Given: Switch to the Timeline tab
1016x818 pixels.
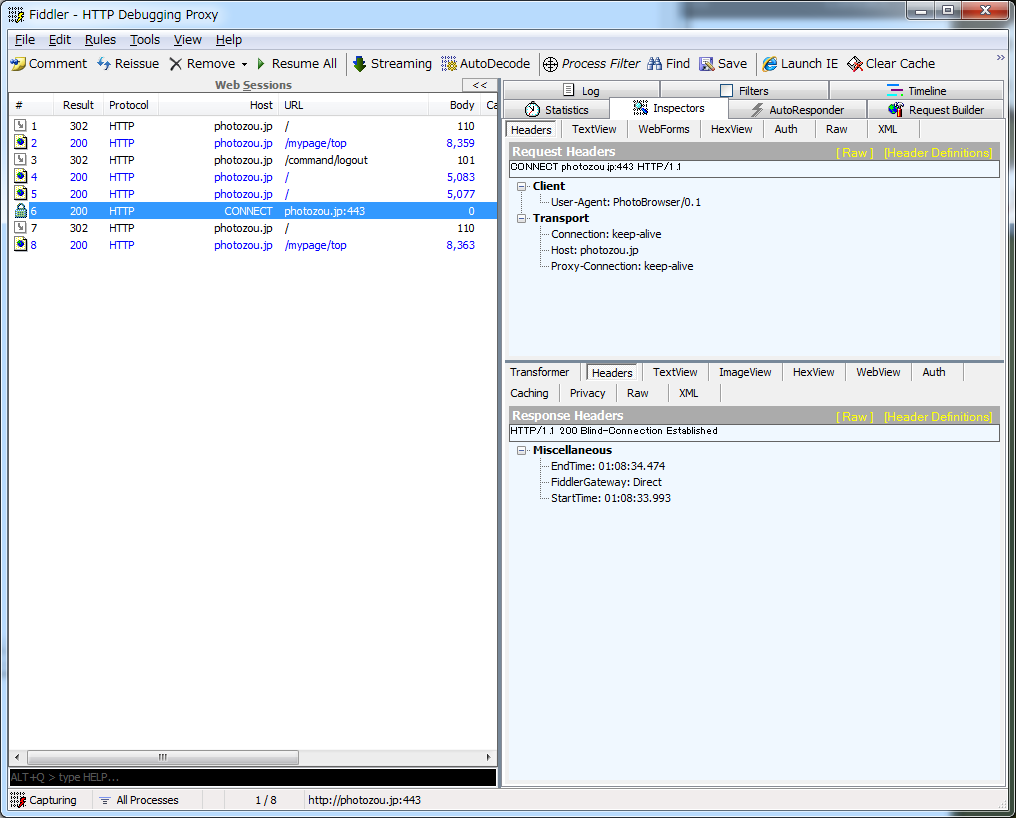Looking at the screenshot, I should [x=916, y=90].
